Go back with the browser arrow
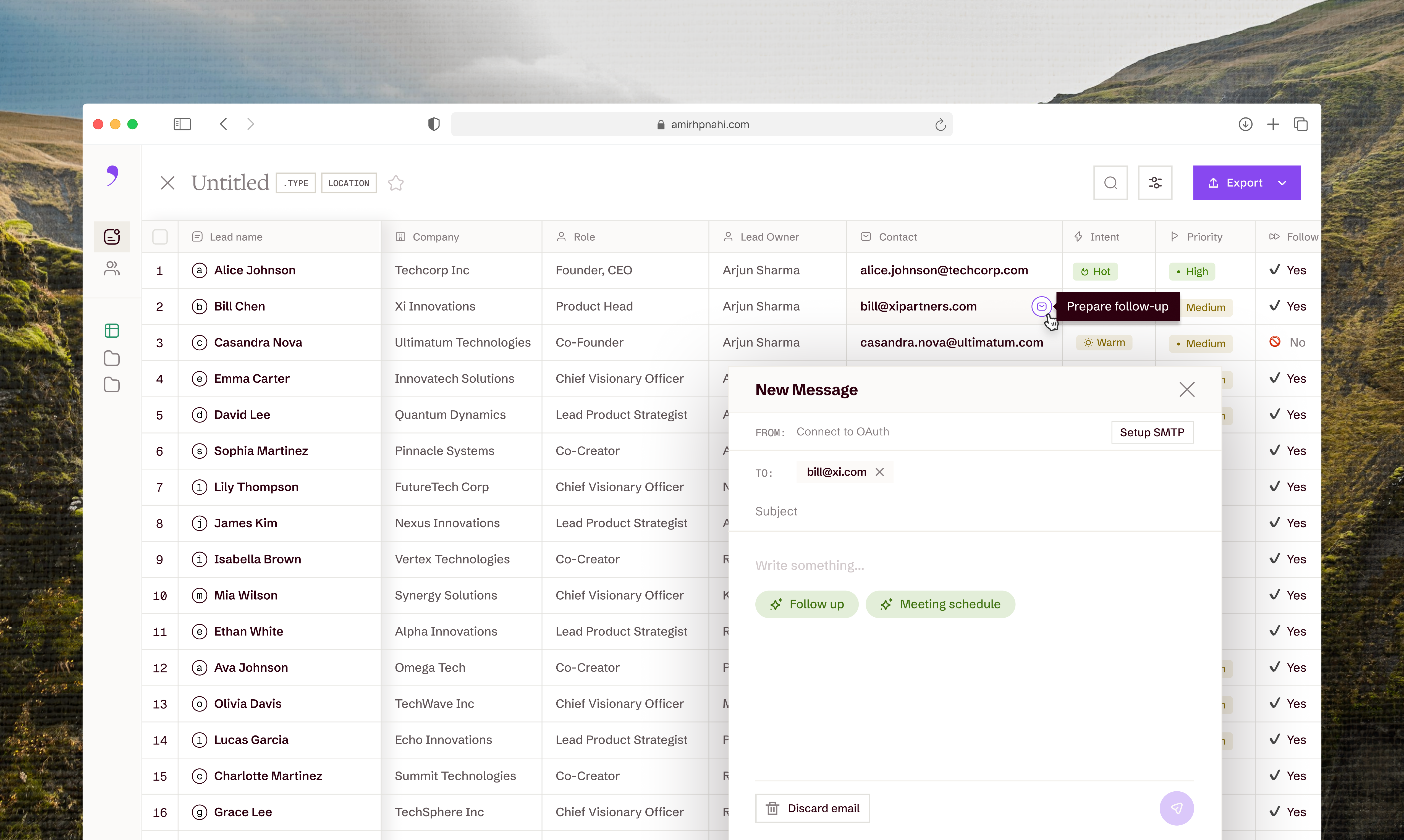The width and height of the screenshot is (1404, 840). (224, 124)
